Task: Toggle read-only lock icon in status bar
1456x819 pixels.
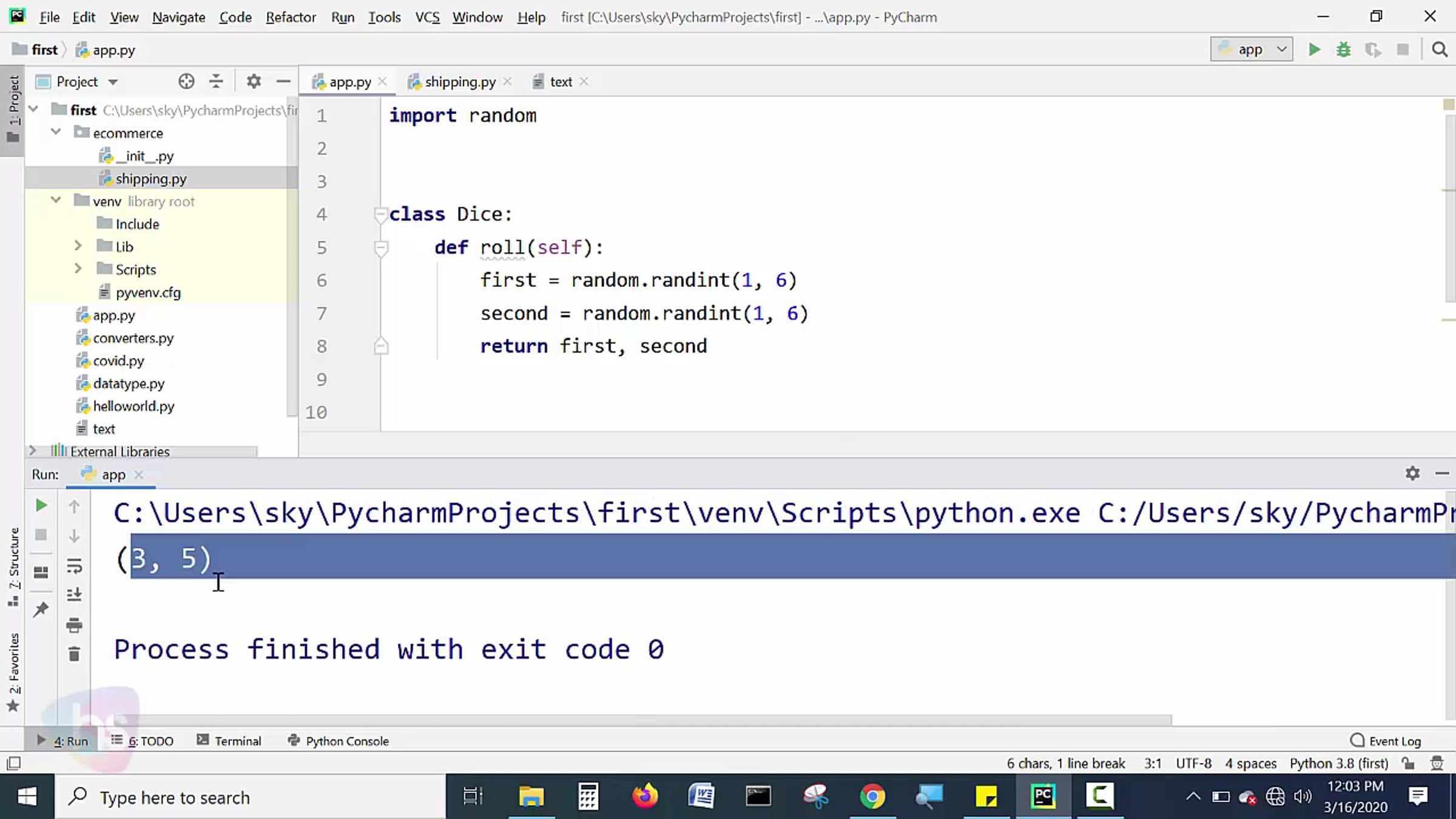Action: click(1408, 763)
